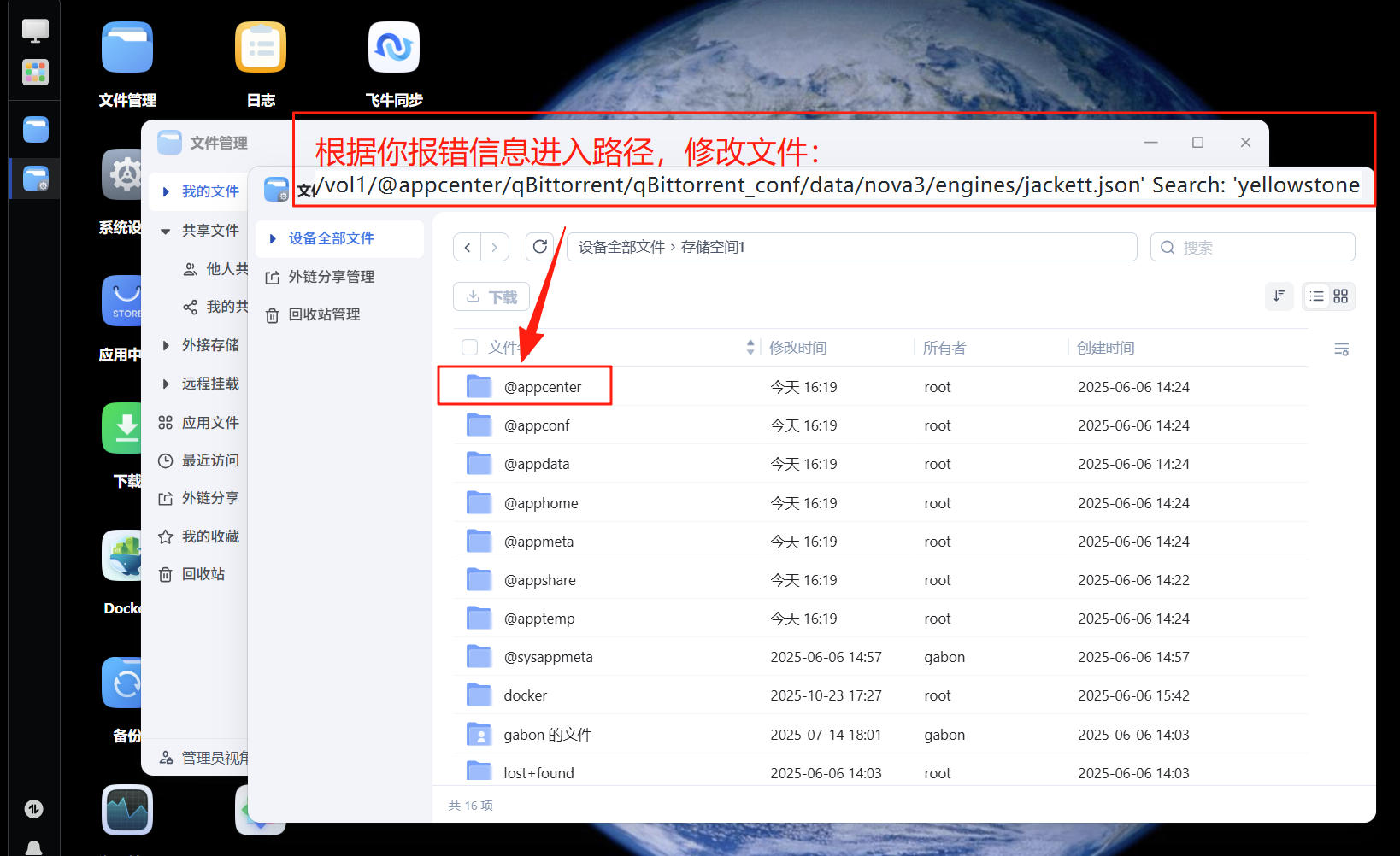The image size is (1400, 856).
Task: Expand the 我的文件 tree node
Action: [x=166, y=191]
